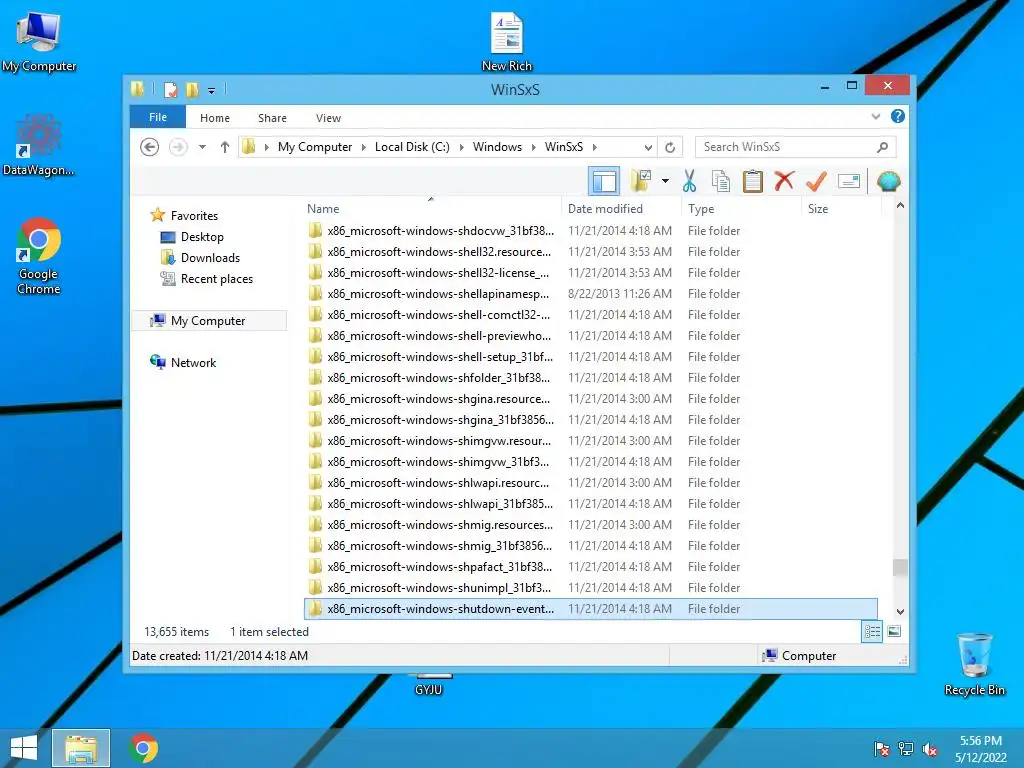Image resolution: width=1024 pixels, height=768 pixels.
Task: Click WinSxS in address breadcrumb
Action: coord(564,147)
